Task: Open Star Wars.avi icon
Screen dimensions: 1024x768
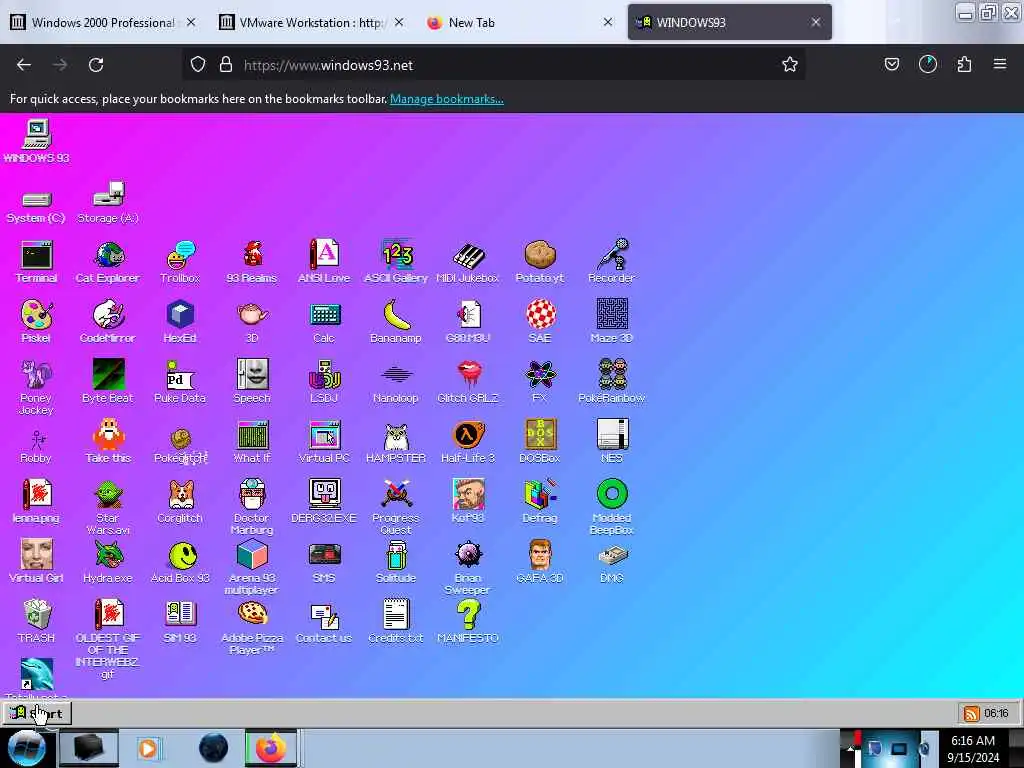Action: click(108, 507)
